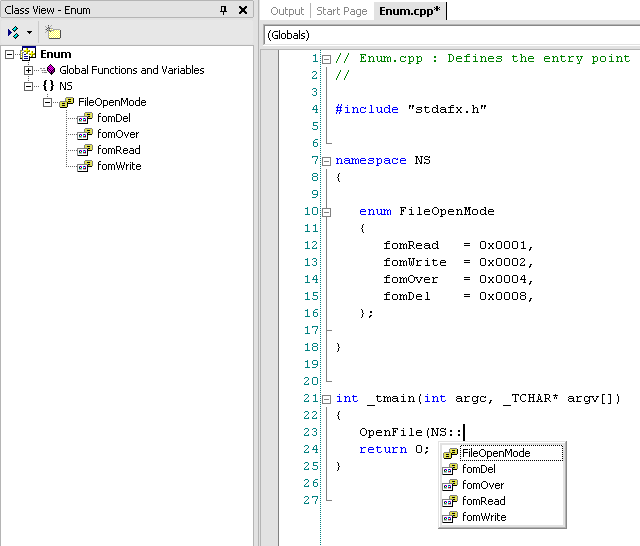Click the fomRead enum member icon in tree
Screen dimensions: 640x546
(x=84, y=150)
